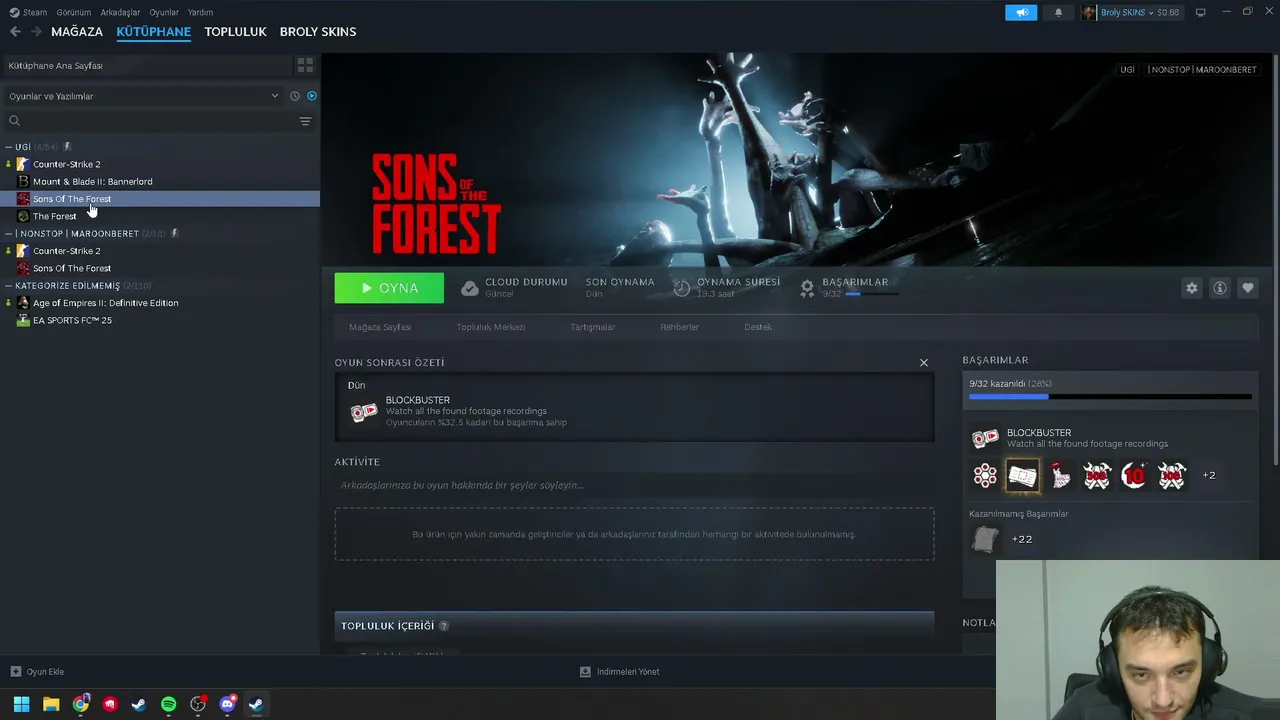Click the green OYNA play button

[x=389, y=288]
